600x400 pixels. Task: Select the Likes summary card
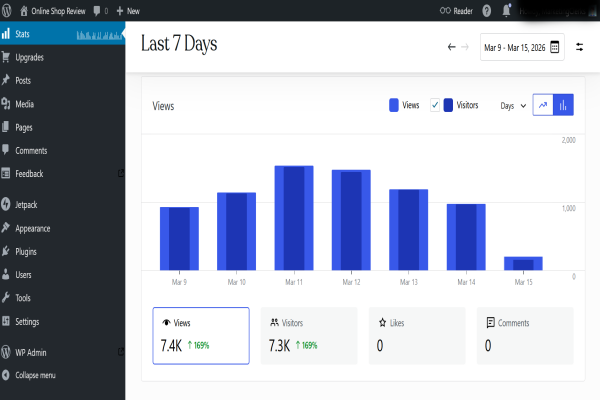tap(417, 335)
